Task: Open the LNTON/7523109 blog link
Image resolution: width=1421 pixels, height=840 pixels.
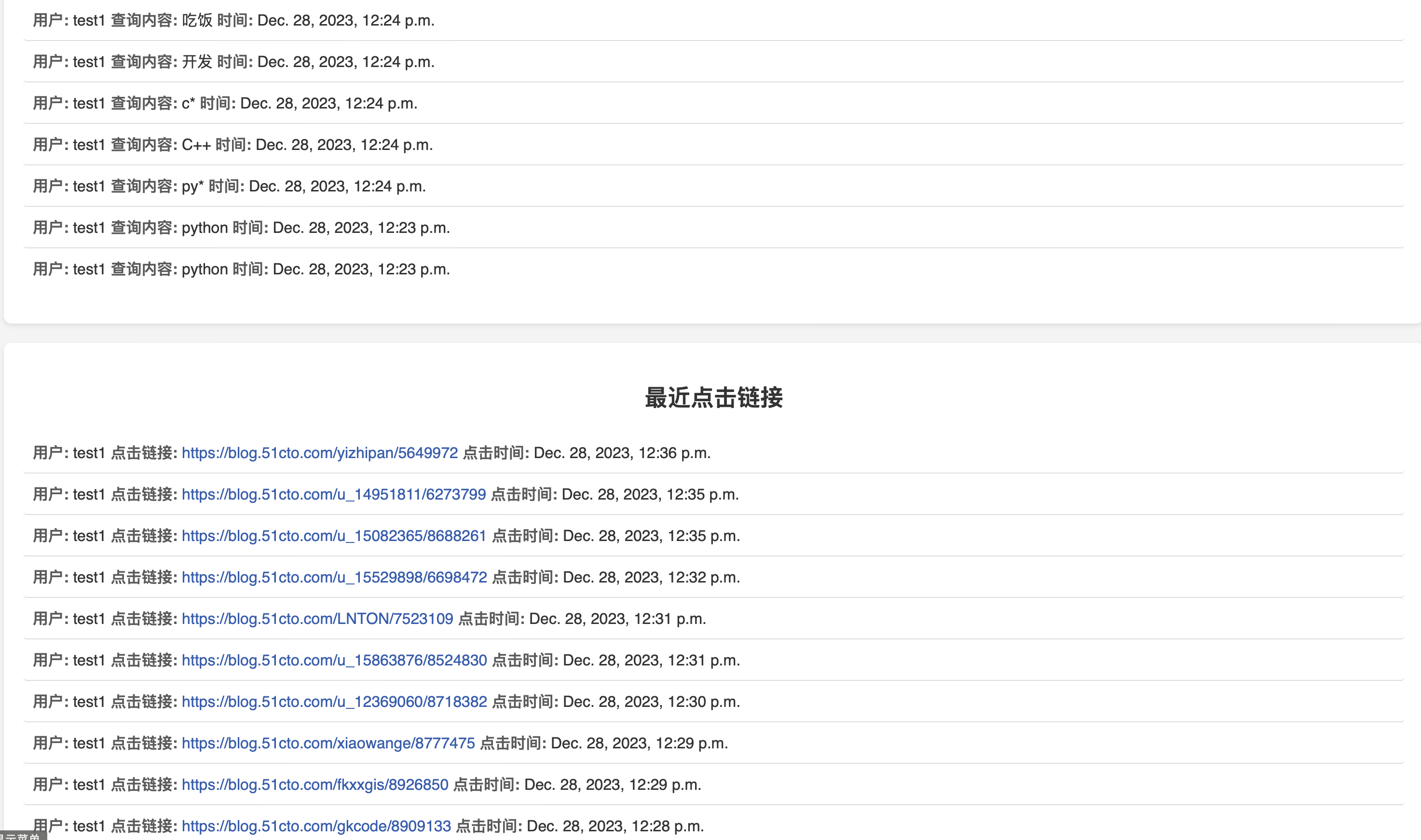Action: pyautogui.click(x=317, y=619)
